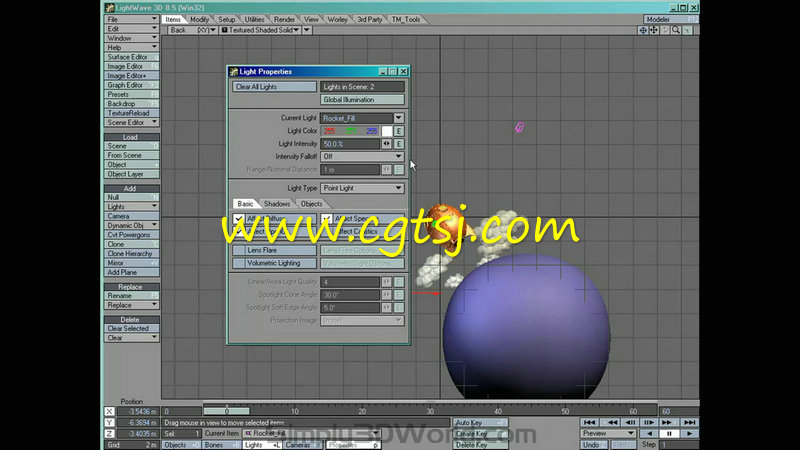Click the viewport rotate icon

pyautogui.click(x=665, y=30)
